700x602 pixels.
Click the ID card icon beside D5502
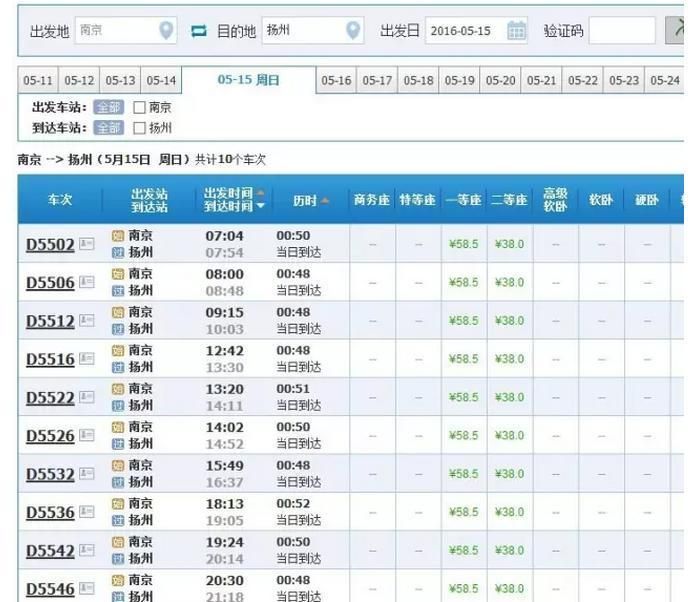(87, 244)
